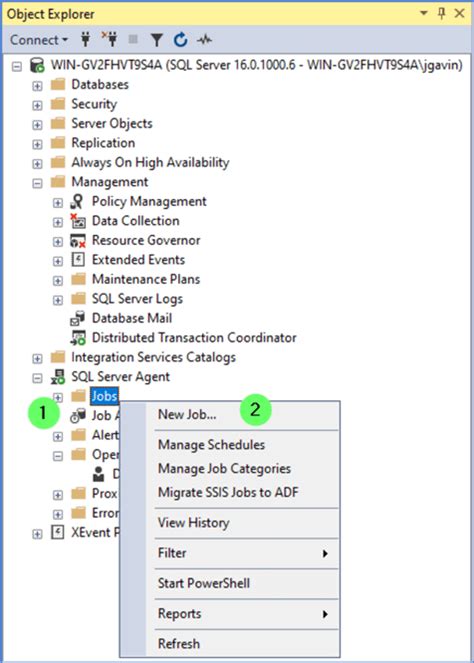Select the Server Objects tree item
Viewport: 474px width, 663px height.
[x=112, y=123]
